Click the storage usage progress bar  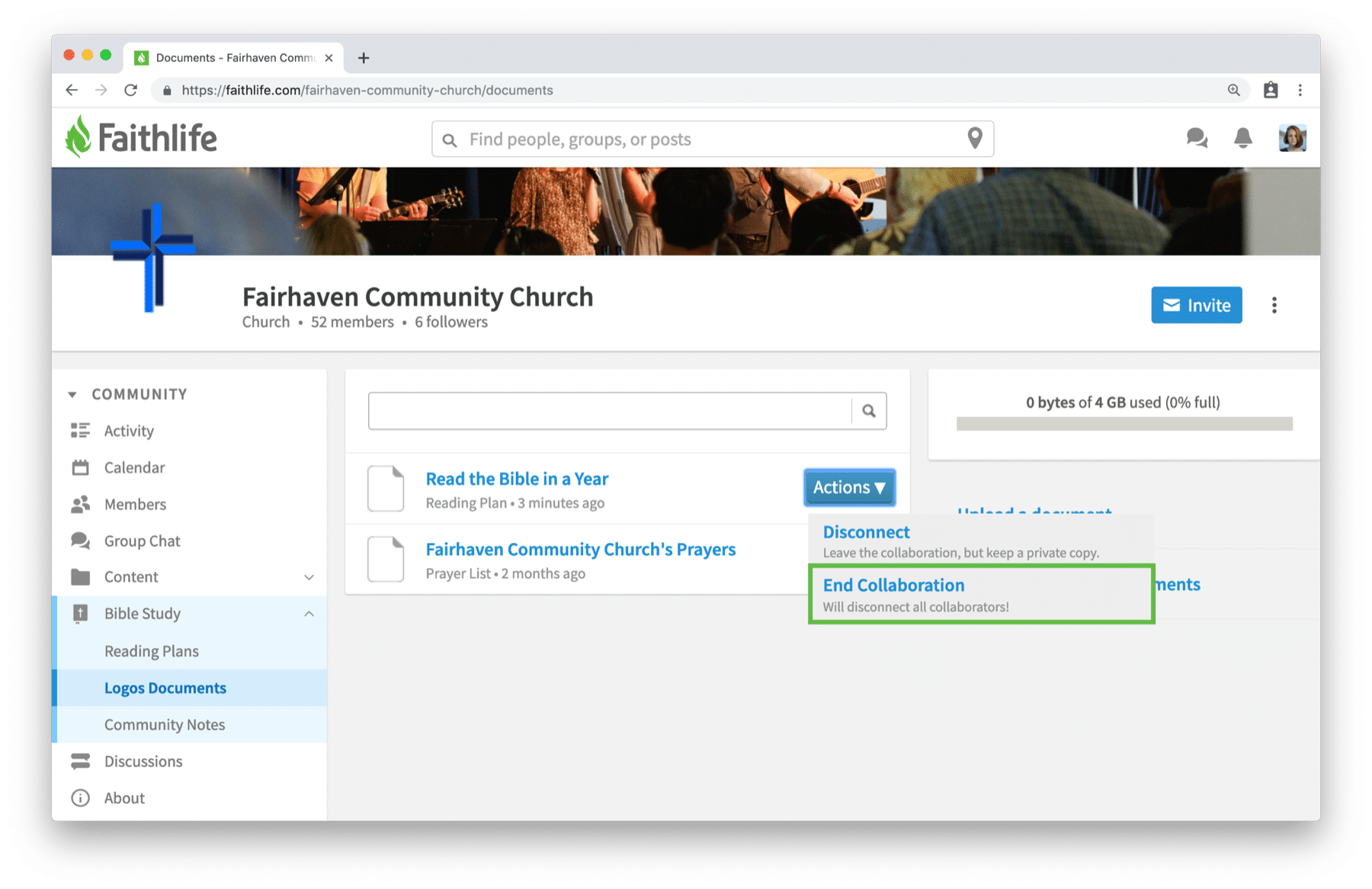click(x=1124, y=424)
